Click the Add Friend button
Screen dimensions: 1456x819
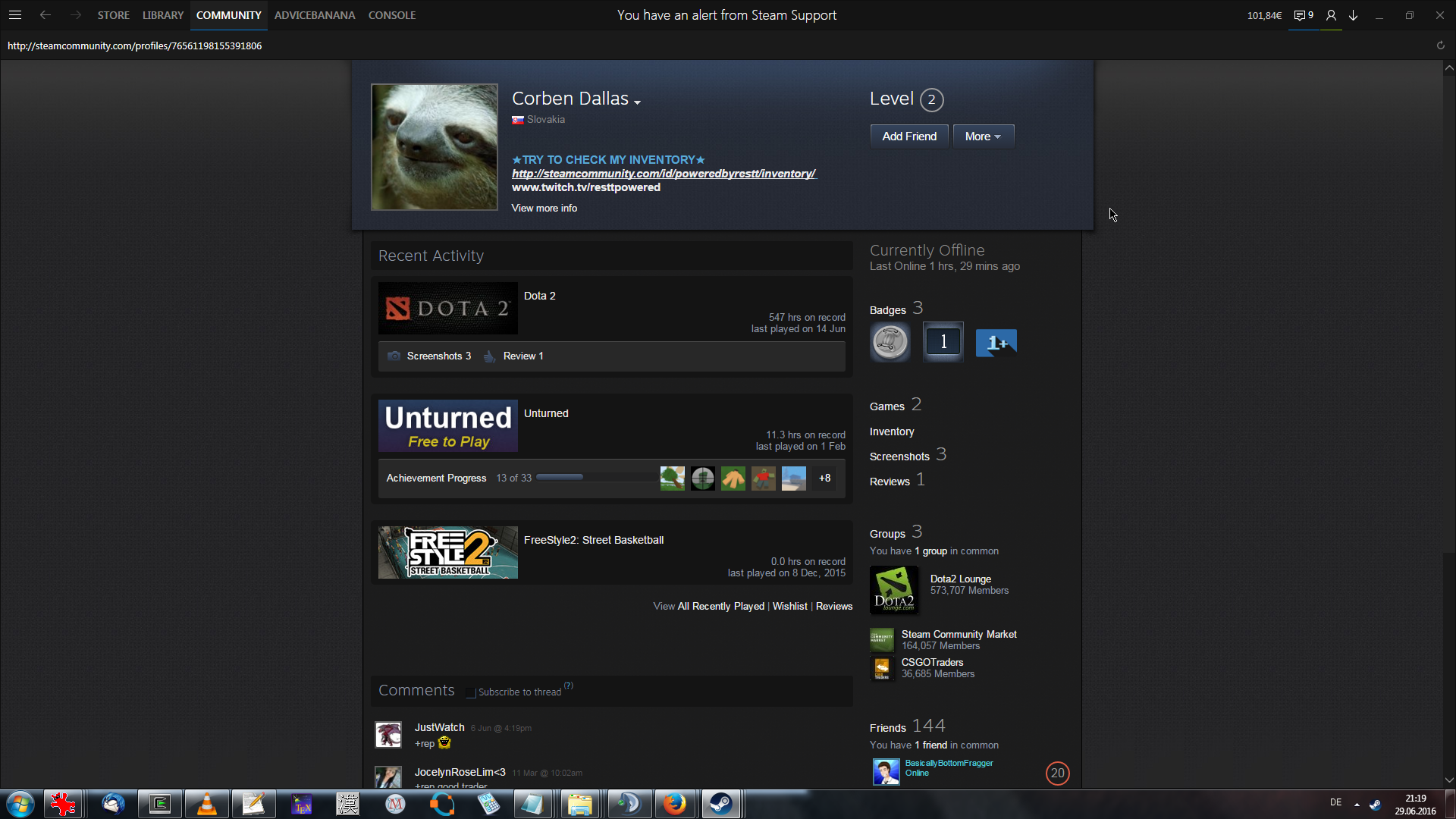(x=908, y=136)
